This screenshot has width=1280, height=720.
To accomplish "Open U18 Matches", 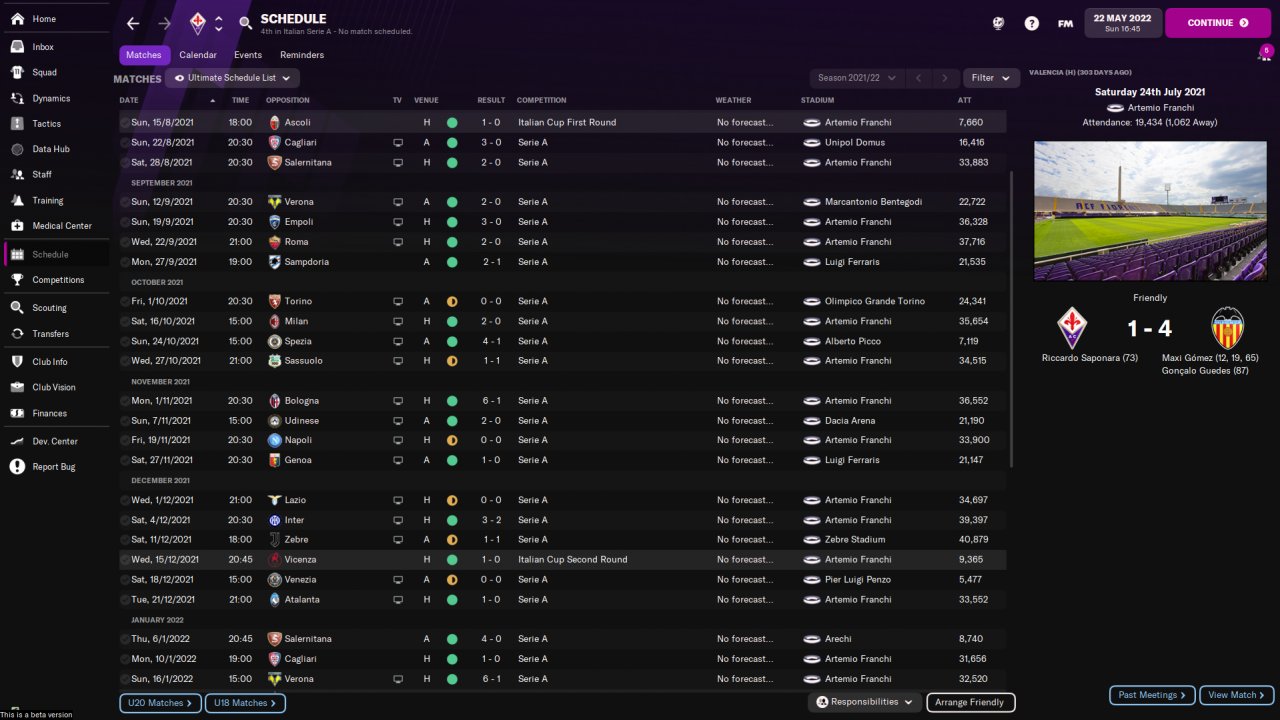I will [x=245, y=703].
